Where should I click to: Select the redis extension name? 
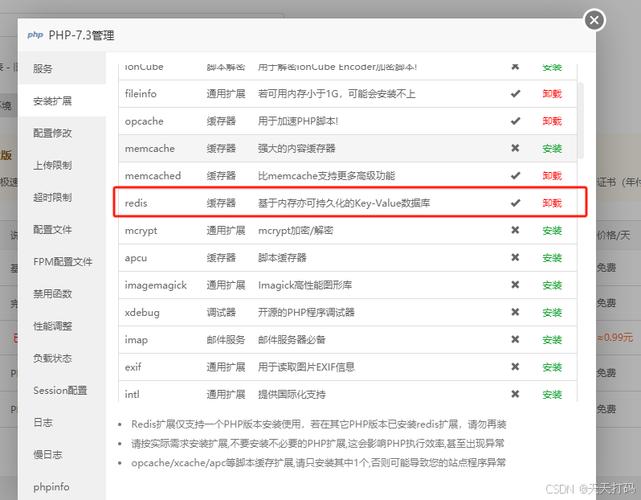pyautogui.click(x=136, y=203)
